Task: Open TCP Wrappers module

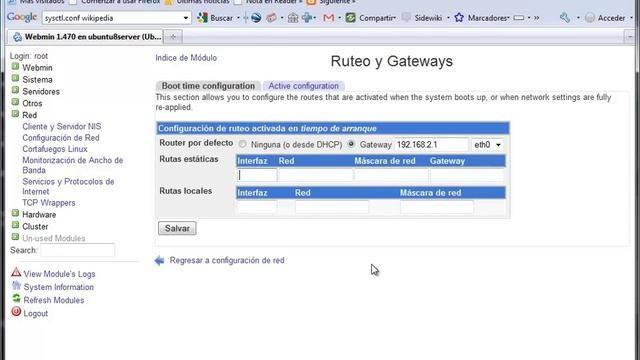Action: click(49, 203)
